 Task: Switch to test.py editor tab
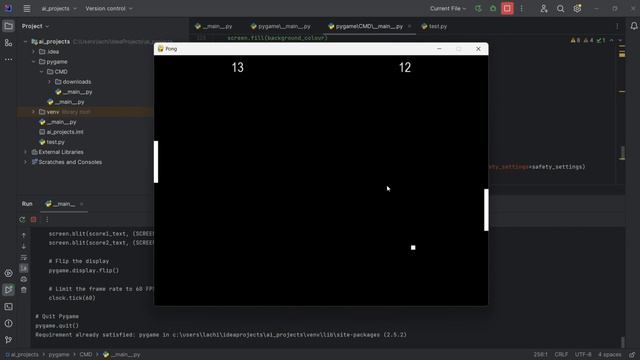coord(434,26)
